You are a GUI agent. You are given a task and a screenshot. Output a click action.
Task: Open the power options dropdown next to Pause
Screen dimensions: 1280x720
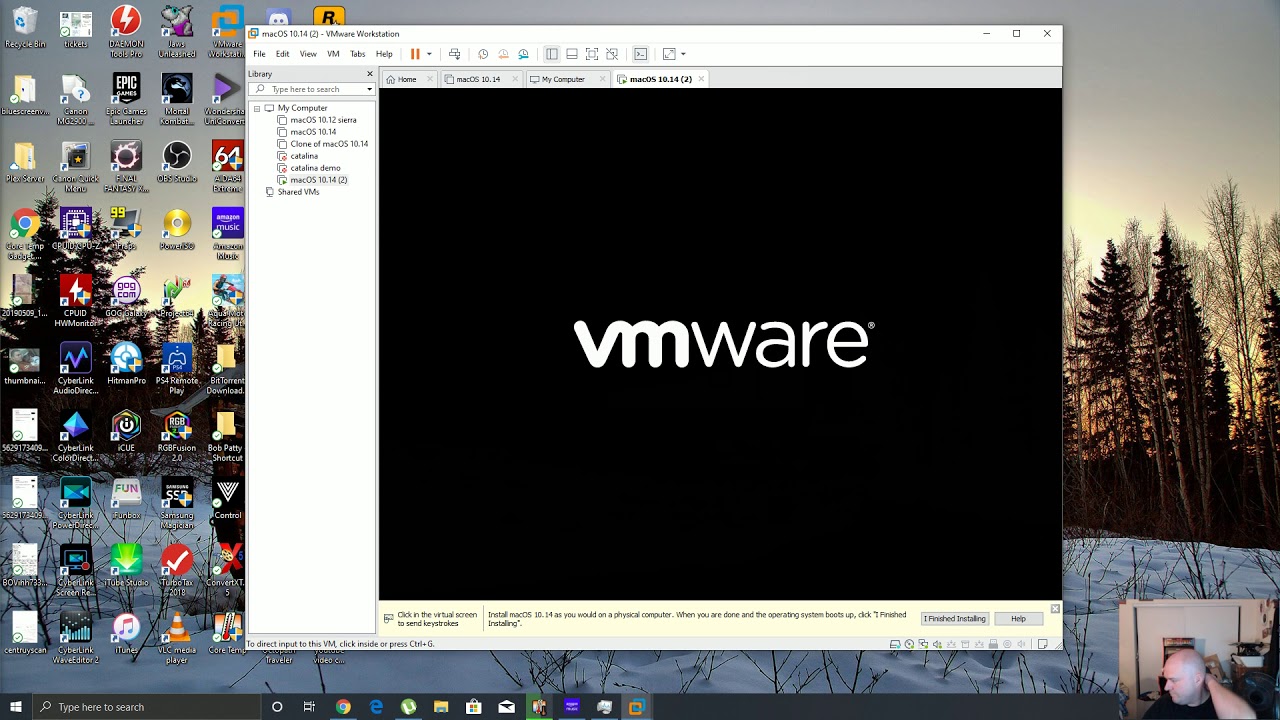(429, 54)
